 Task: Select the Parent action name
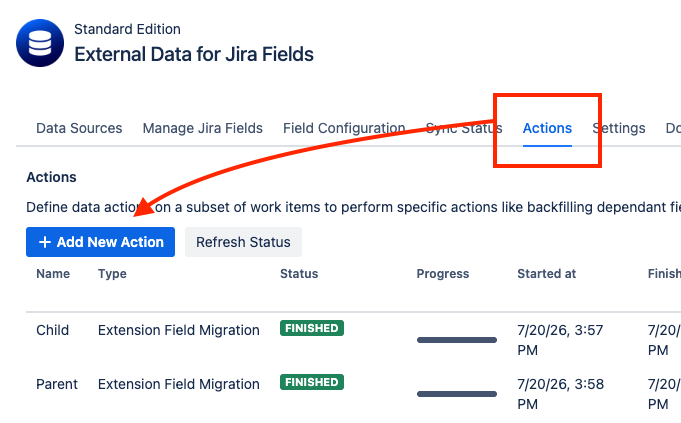(57, 384)
